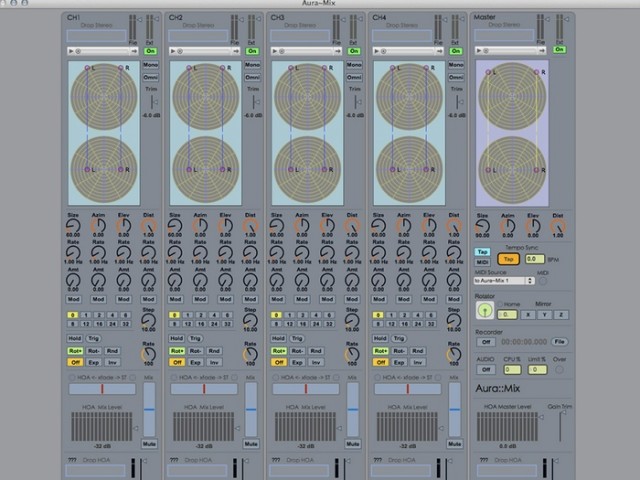Turn the CH1 Size knob
Image resolution: width=640 pixels, height=480 pixels.
73,228
